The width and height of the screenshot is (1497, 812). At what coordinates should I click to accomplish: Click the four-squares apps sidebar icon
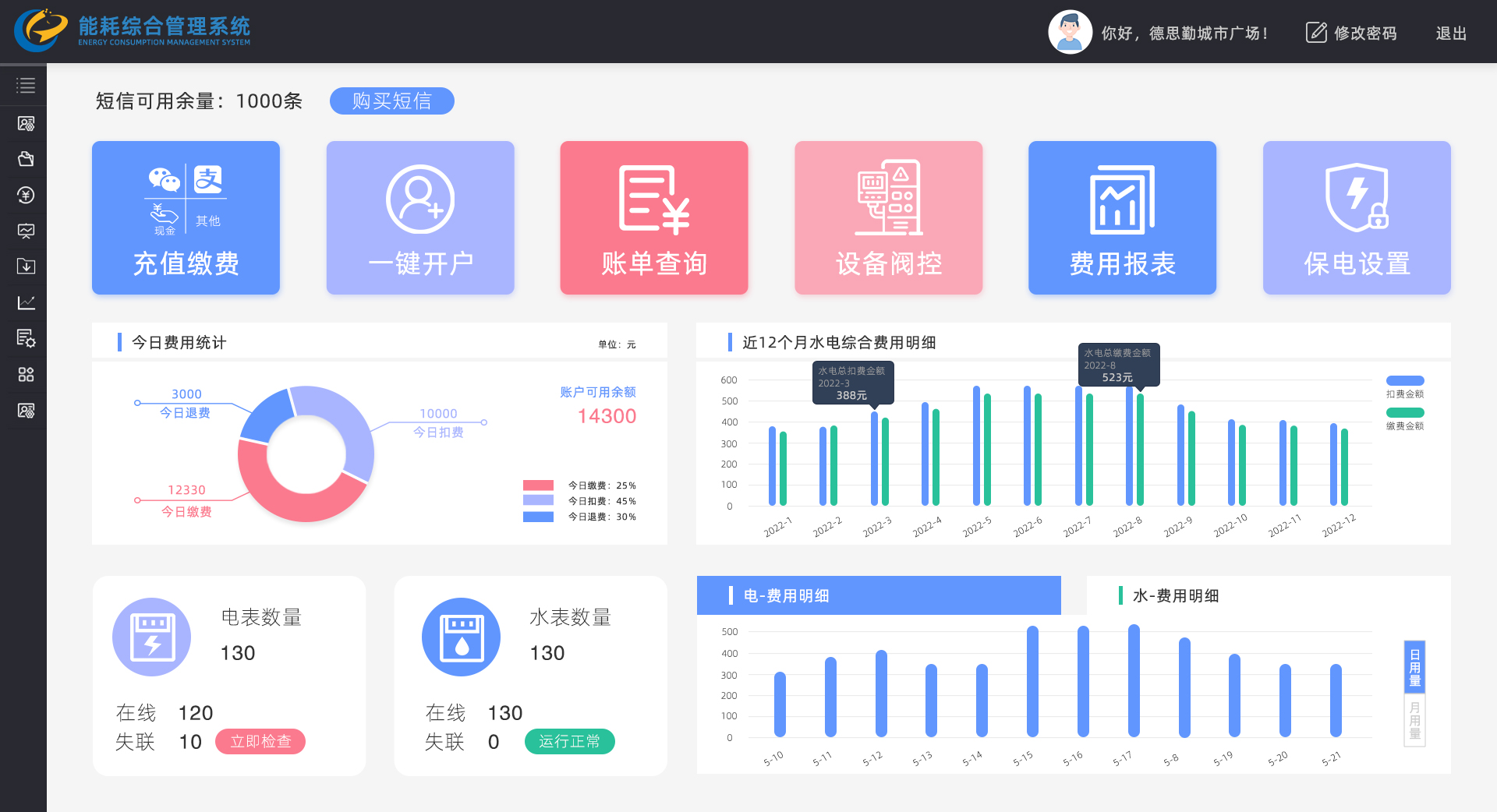(26, 375)
